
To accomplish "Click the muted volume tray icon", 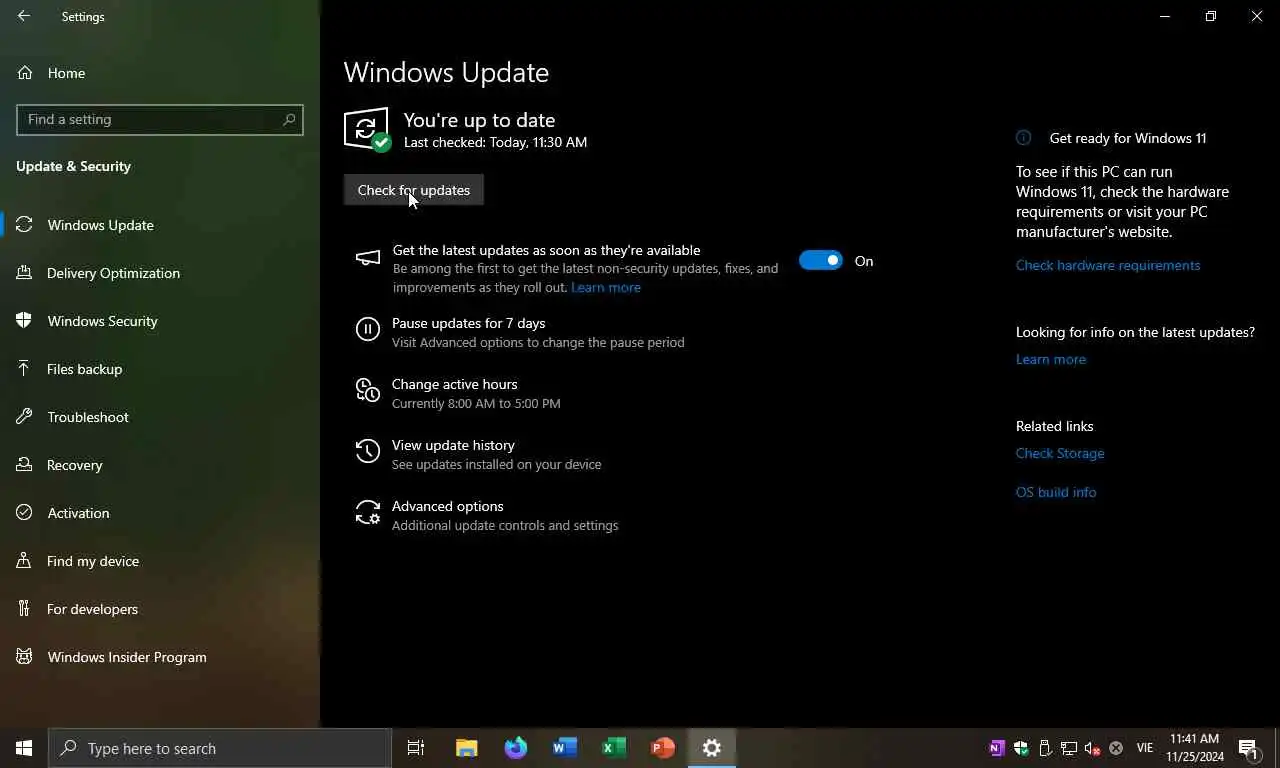I will click(1093, 748).
